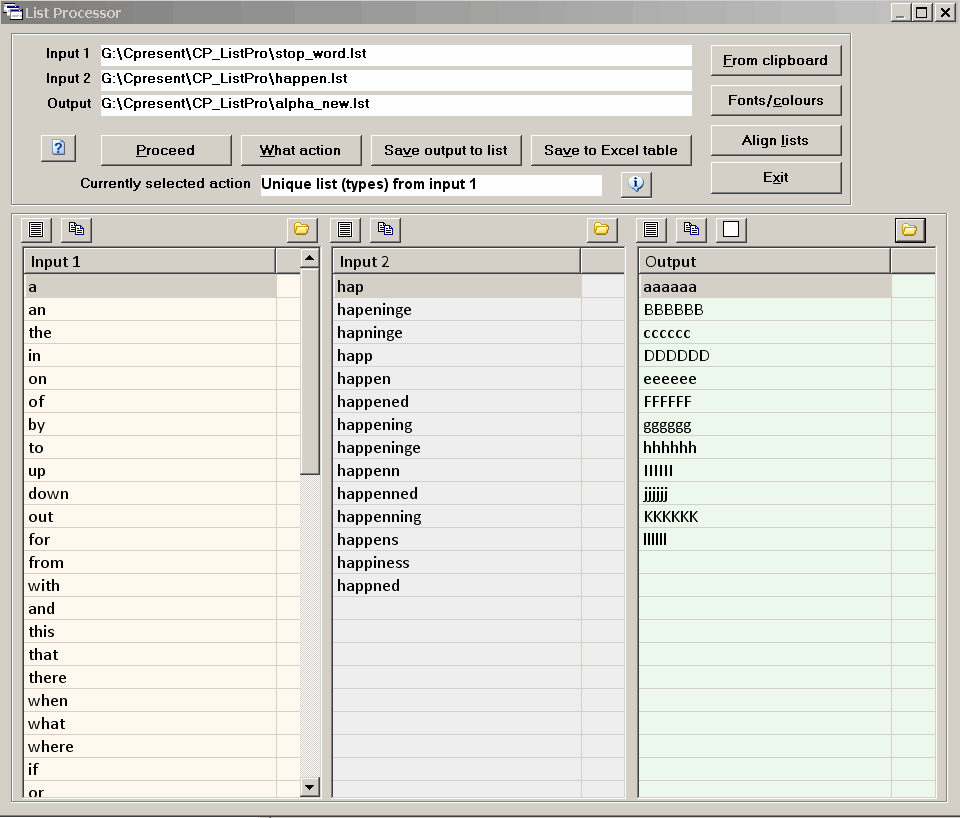Click the copy icon above Input 1
The image size is (960, 818).
pyautogui.click(x=76, y=229)
